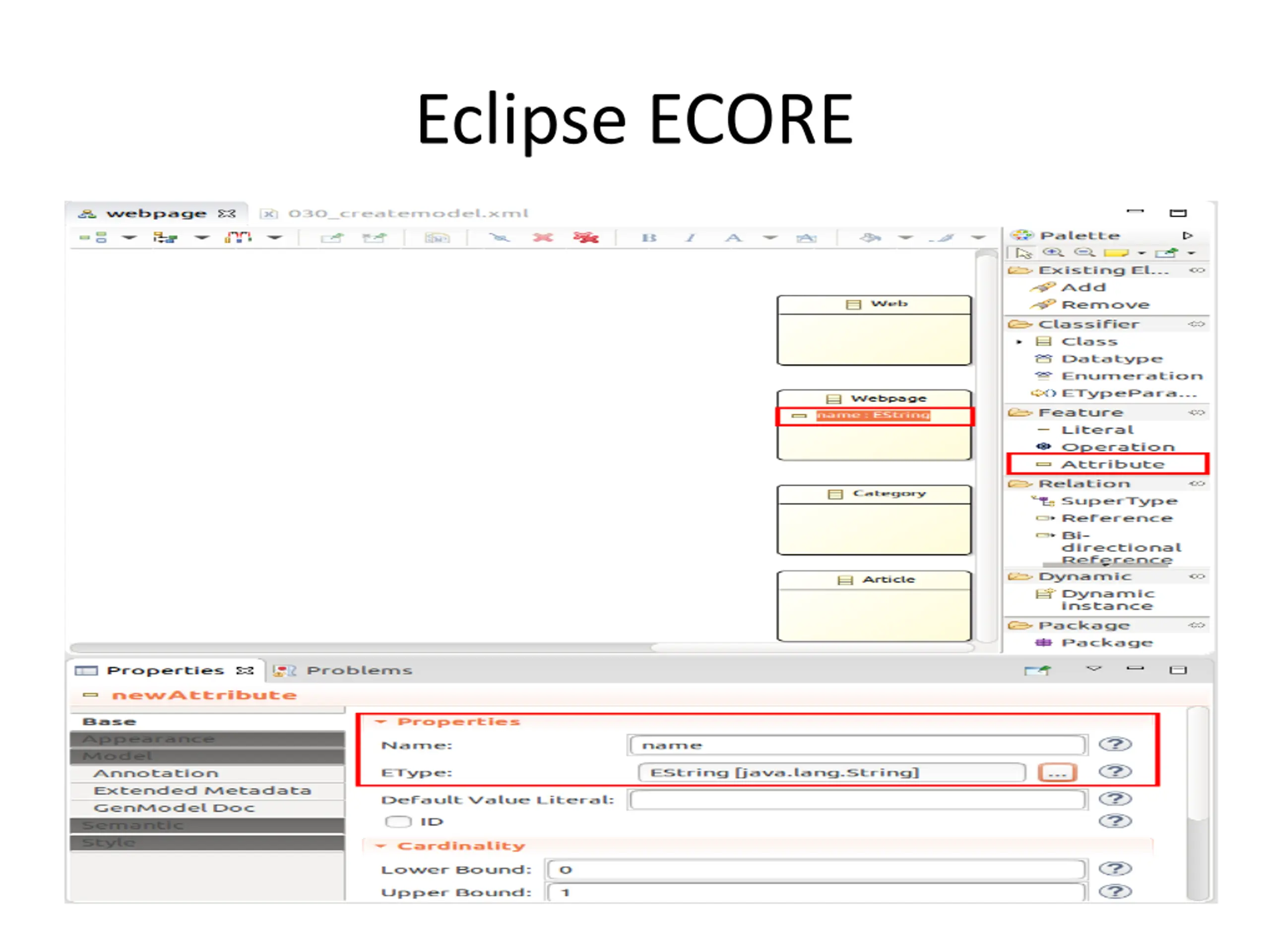Select the GenModel Doc properties tab
This screenshot has height=952, width=1270.
click(207, 808)
